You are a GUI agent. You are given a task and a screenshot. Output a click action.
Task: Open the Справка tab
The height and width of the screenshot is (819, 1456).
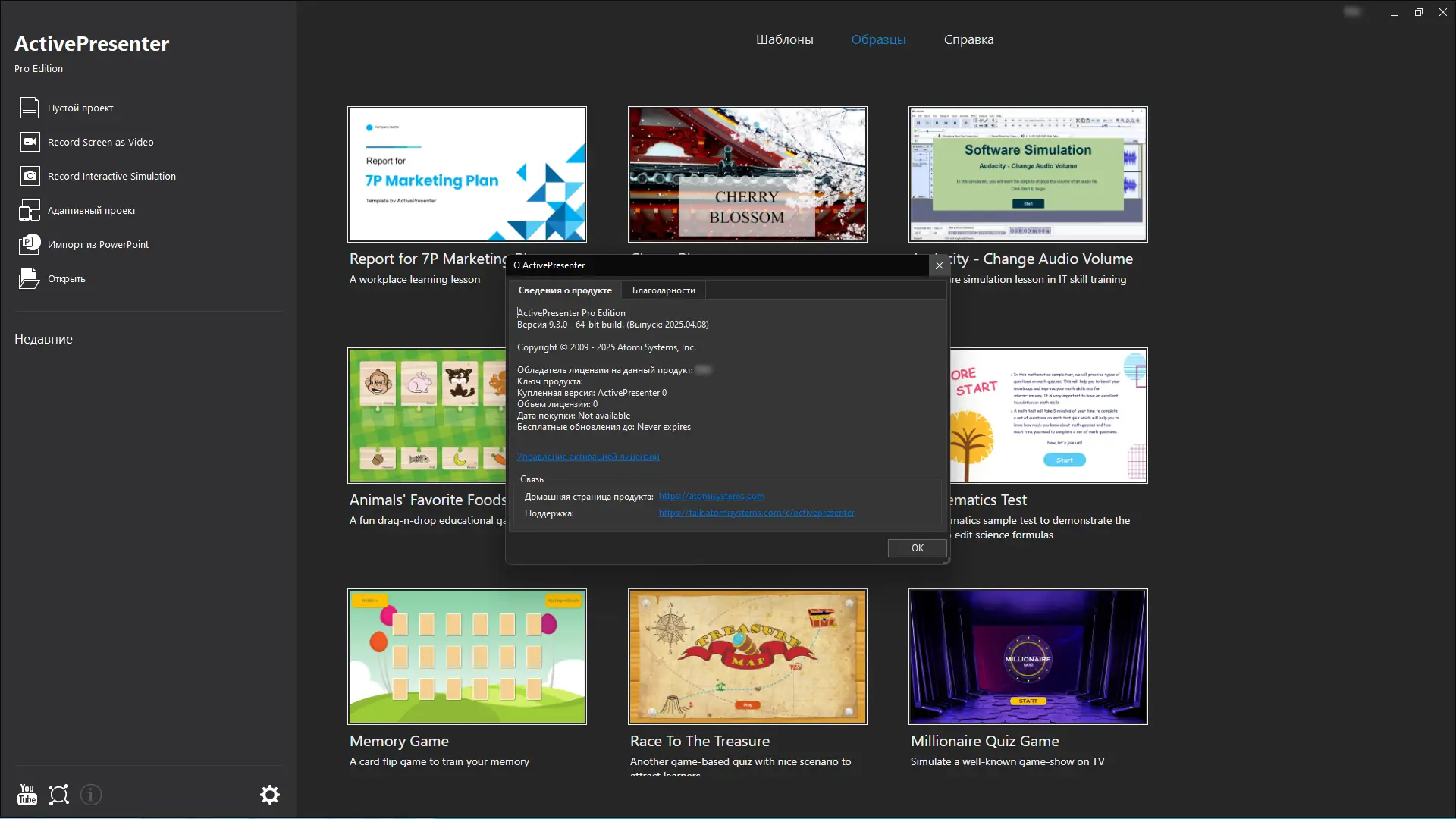click(968, 40)
